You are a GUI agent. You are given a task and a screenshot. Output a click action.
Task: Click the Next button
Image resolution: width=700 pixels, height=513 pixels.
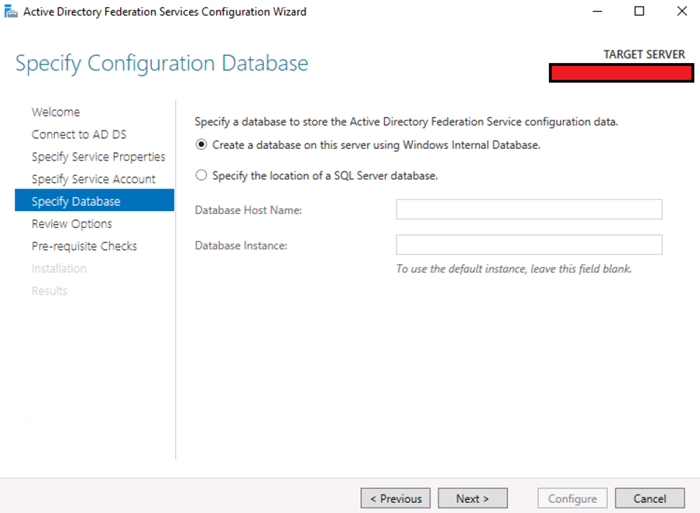pyautogui.click(x=473, y=498)
